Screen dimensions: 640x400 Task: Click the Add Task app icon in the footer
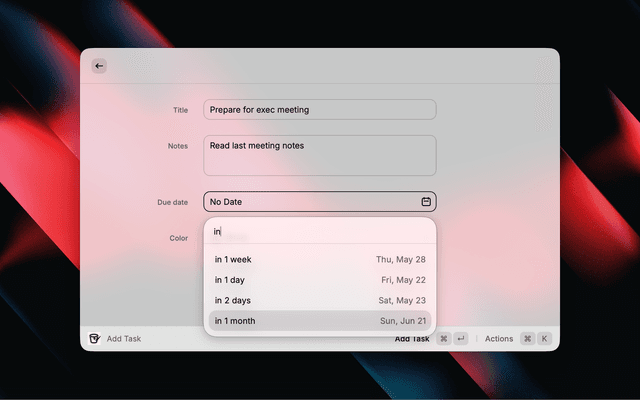pyautogui.click(x=94, y=338)
